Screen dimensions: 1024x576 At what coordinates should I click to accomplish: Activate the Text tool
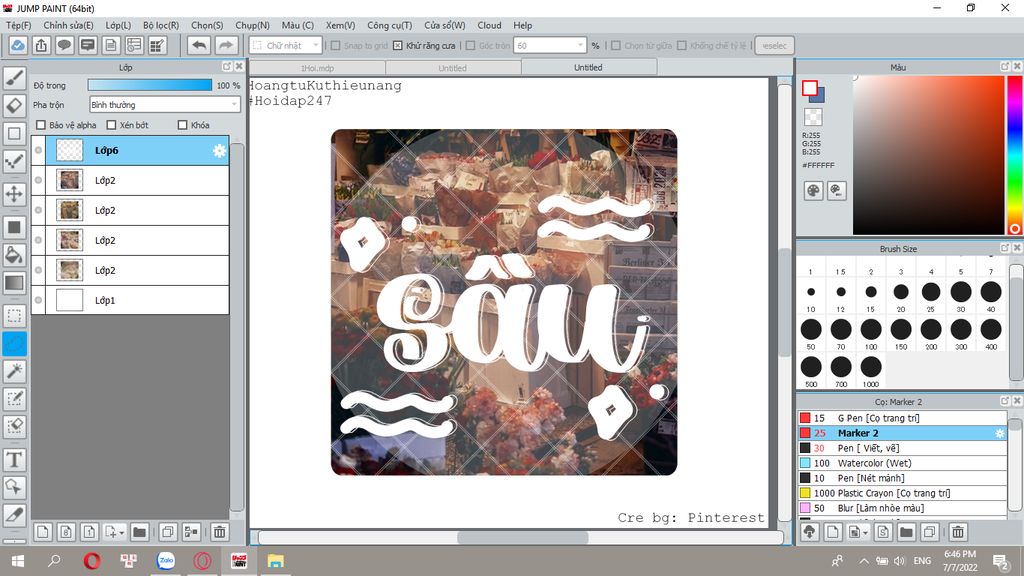[14, 459]
